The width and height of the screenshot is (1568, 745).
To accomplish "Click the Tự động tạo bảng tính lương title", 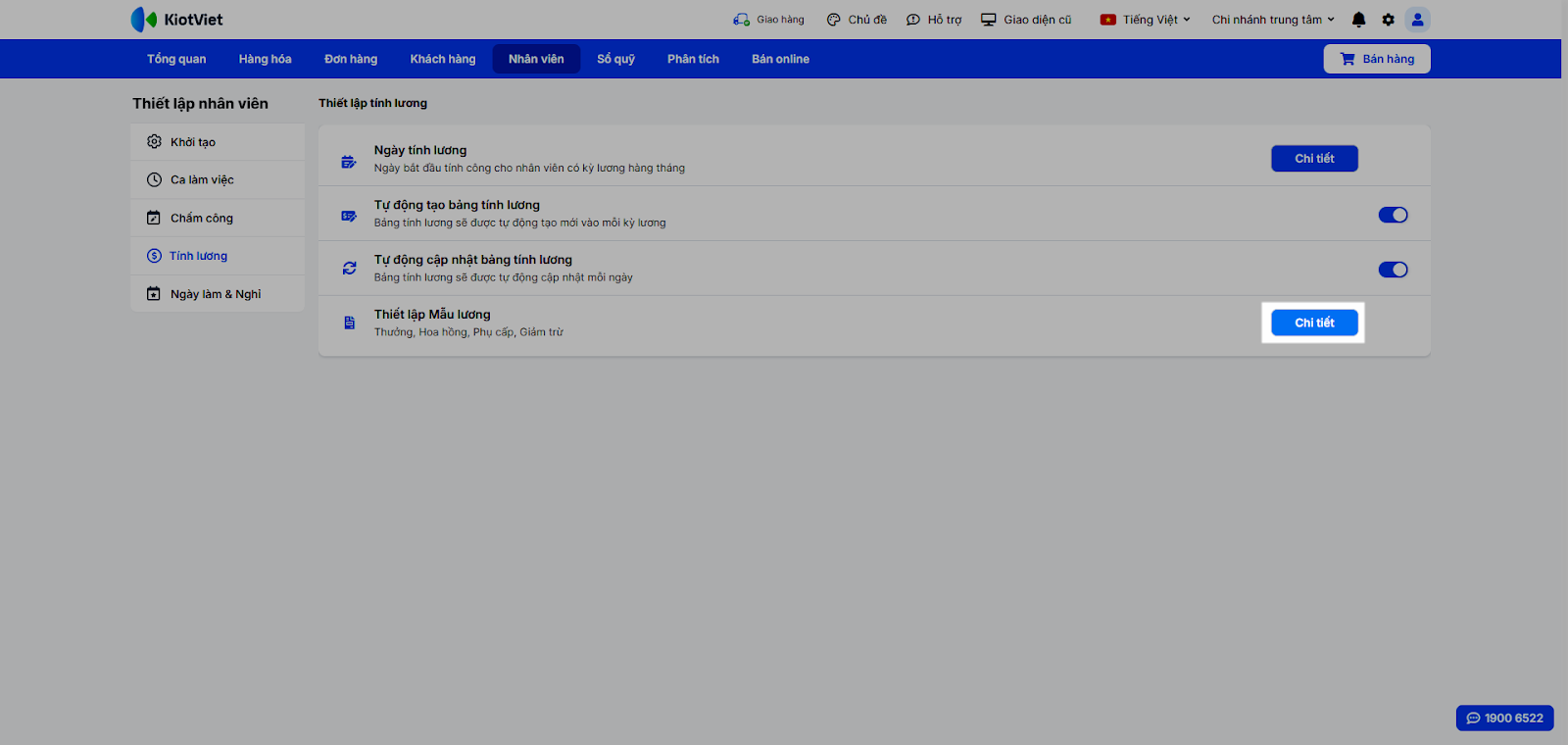I will (457, 205).
